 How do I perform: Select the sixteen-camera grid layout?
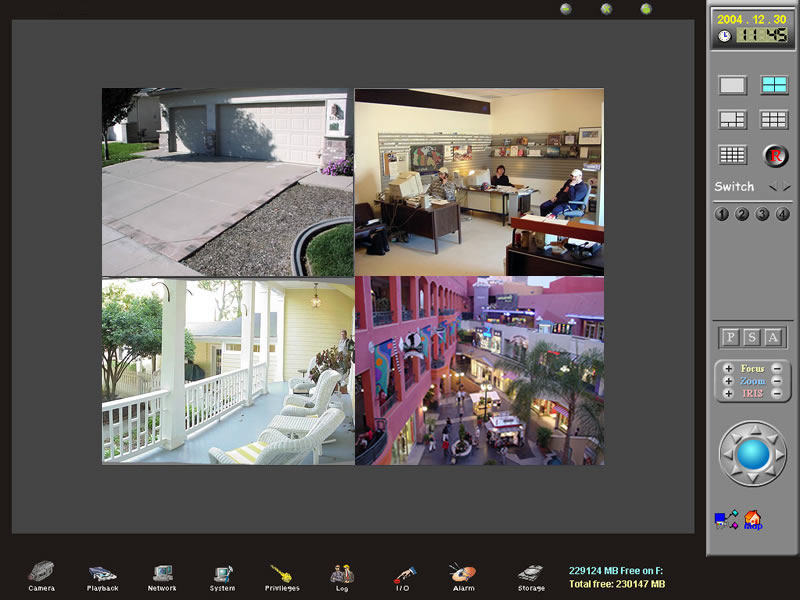click(x=733, y=155)
